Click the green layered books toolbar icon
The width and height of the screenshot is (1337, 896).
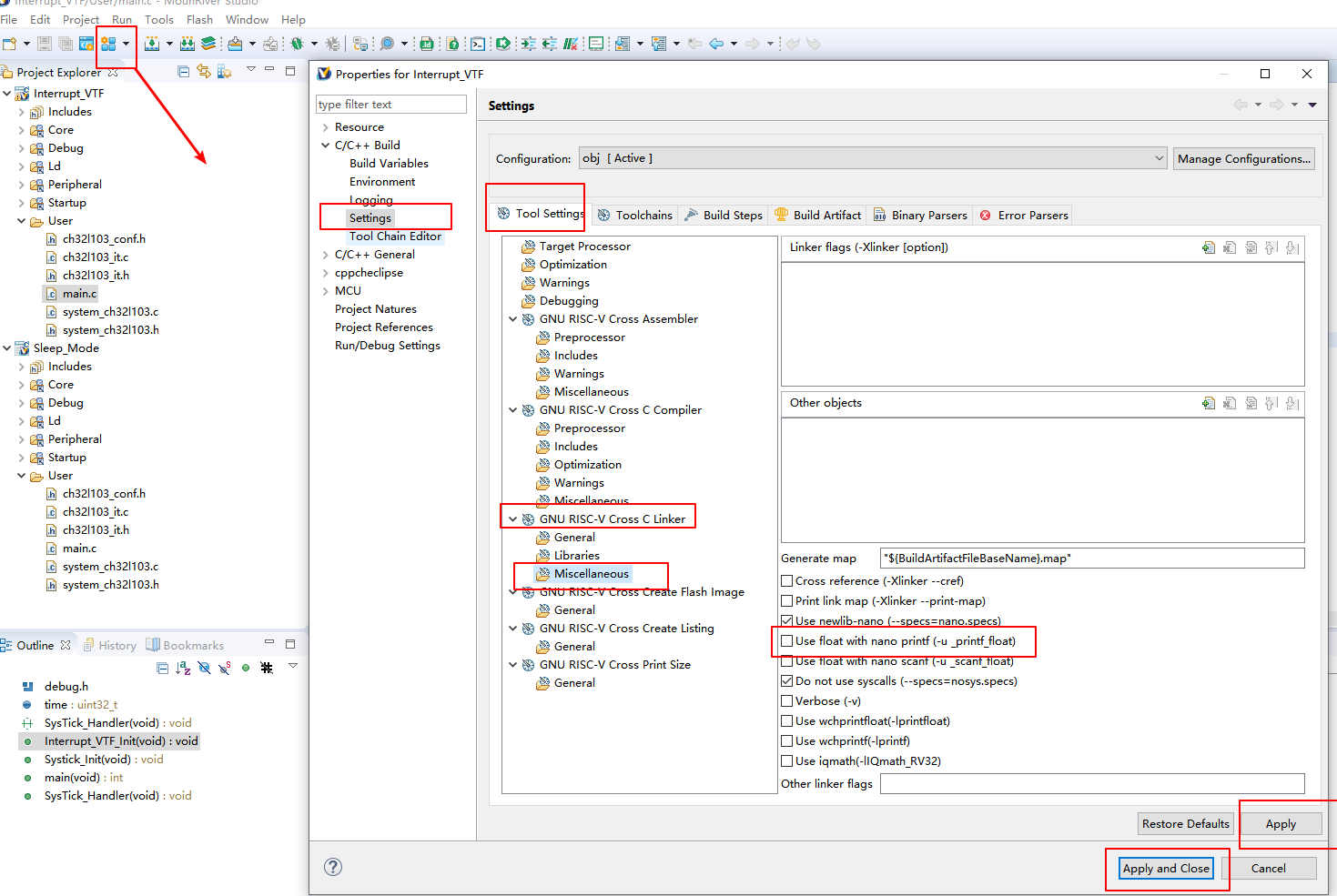coord(208,44)
